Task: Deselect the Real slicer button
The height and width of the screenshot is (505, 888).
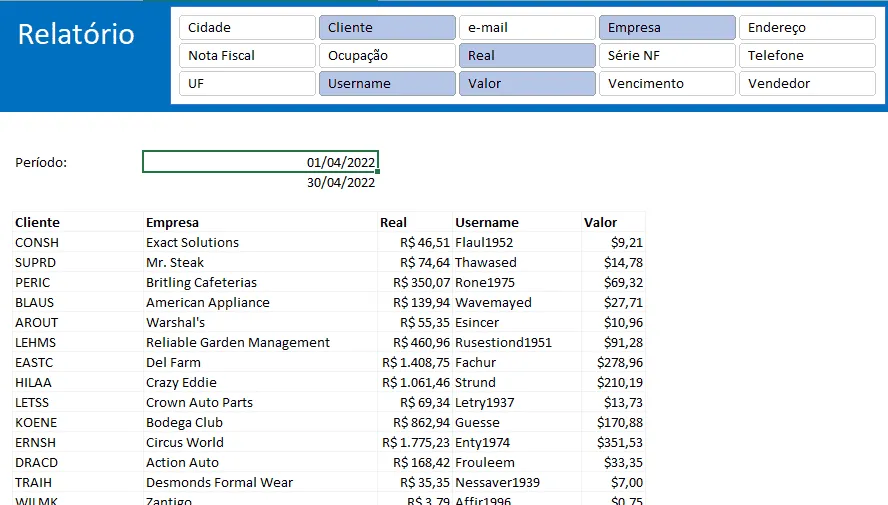Action: 527,55
